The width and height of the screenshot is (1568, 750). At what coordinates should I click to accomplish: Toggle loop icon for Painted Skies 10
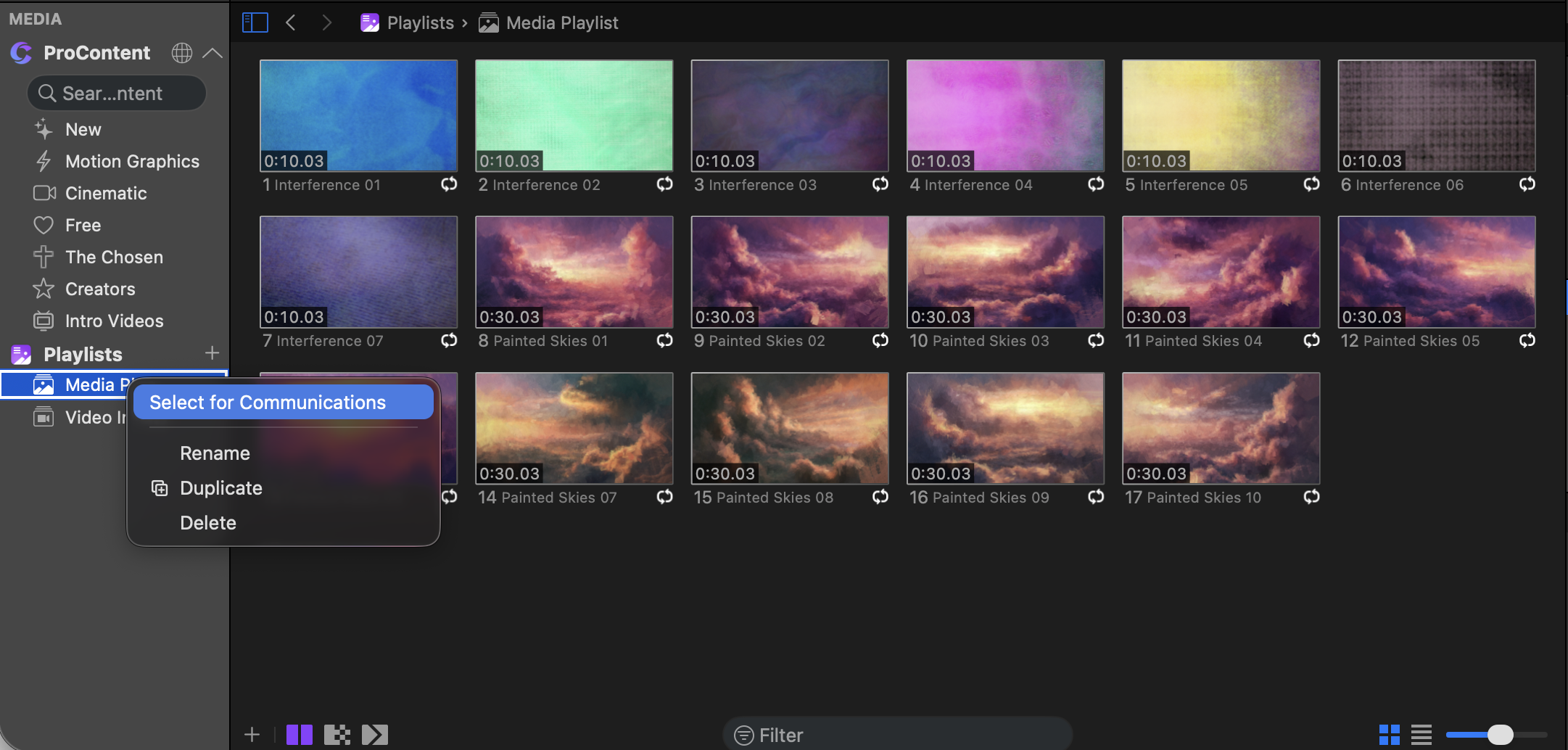pyautogui.click(x=1312, y=497)
